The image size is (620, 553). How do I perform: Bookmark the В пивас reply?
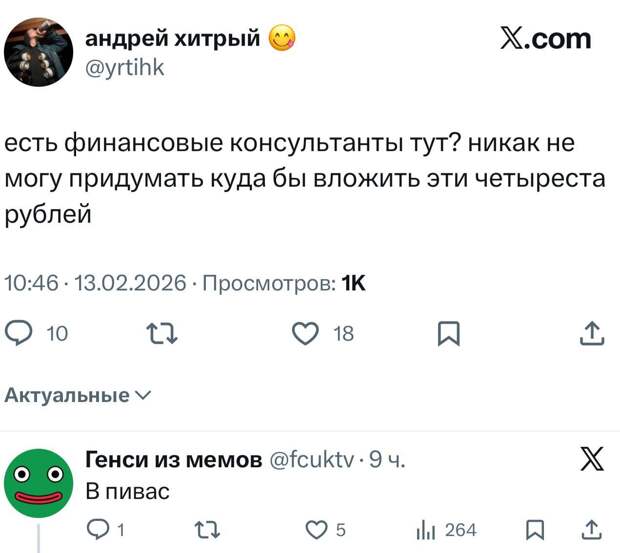click(x=535, y=530)
